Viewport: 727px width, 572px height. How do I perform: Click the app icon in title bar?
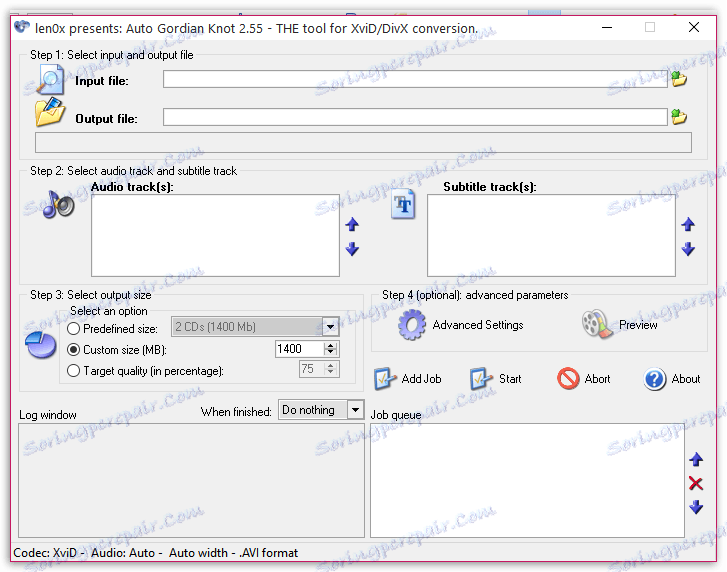click(x=22, y=27)
